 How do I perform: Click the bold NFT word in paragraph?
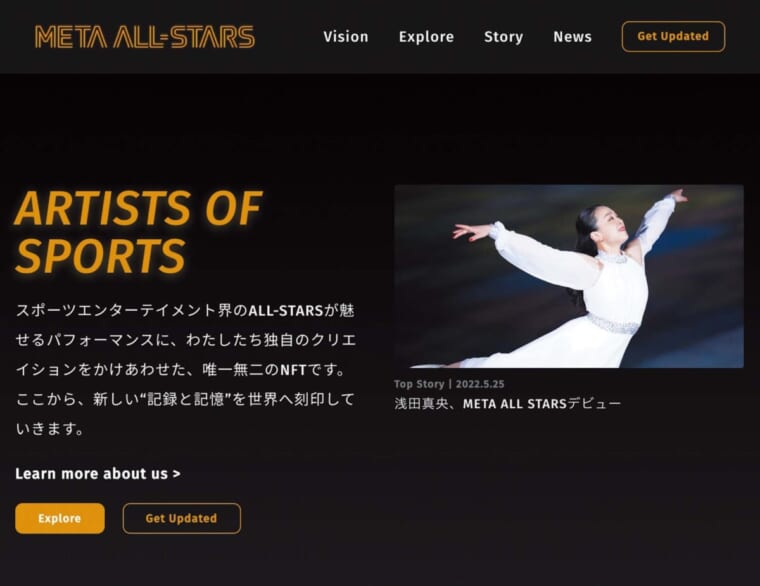click(293, 370)
